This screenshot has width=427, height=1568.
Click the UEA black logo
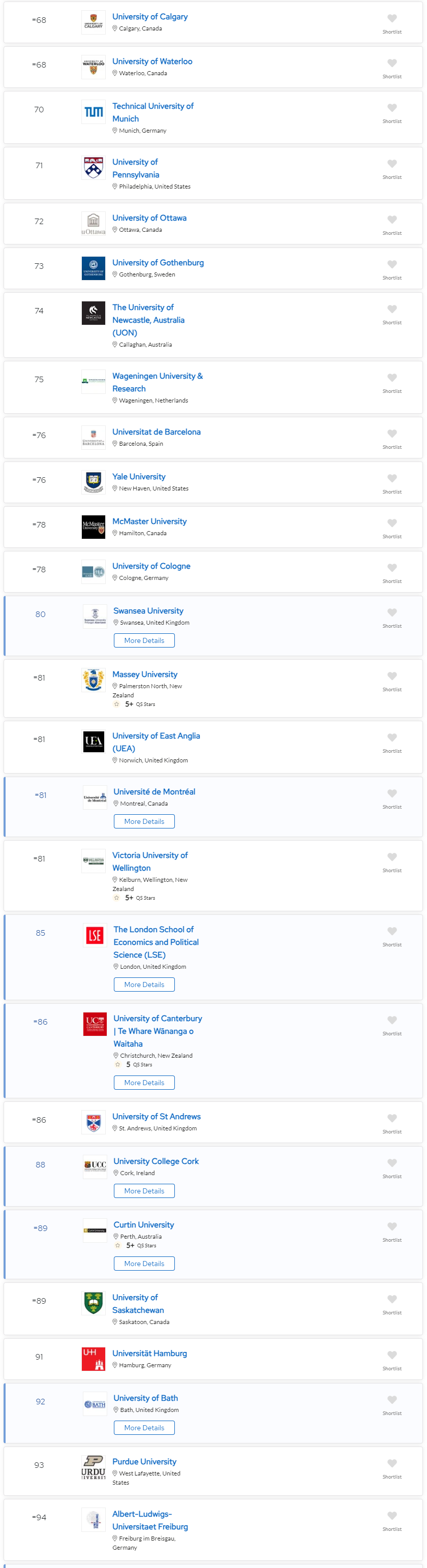tap(93, 742)
